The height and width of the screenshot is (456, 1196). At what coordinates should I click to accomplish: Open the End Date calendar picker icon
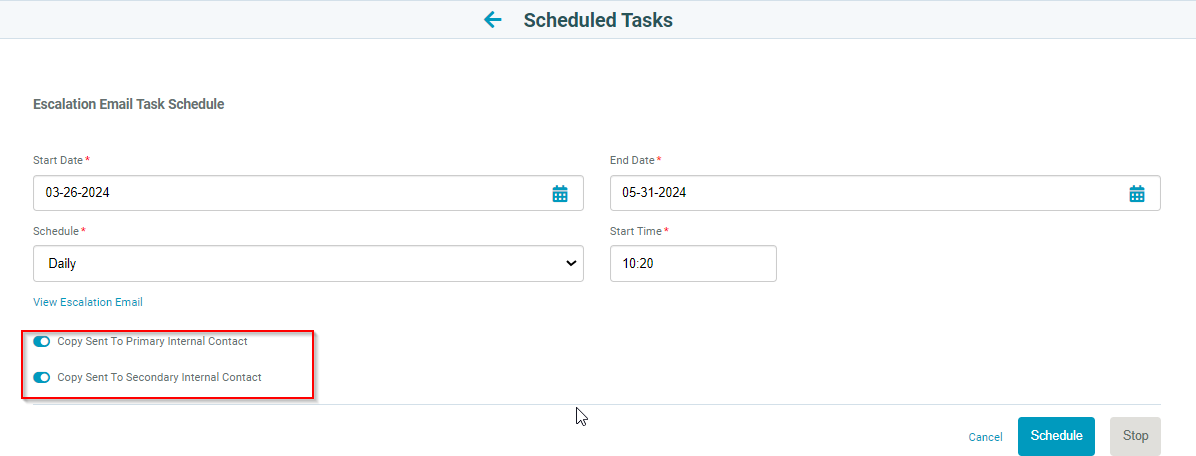point(1137,194)
